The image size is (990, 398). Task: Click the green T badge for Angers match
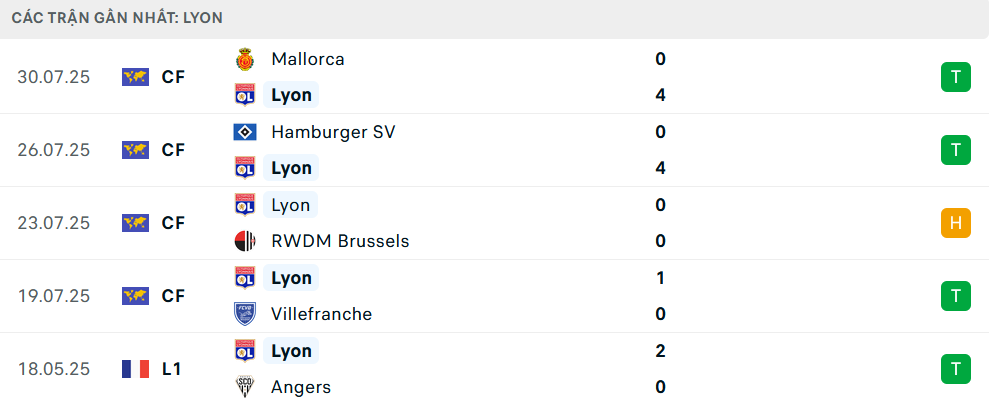tap(956, 369)
